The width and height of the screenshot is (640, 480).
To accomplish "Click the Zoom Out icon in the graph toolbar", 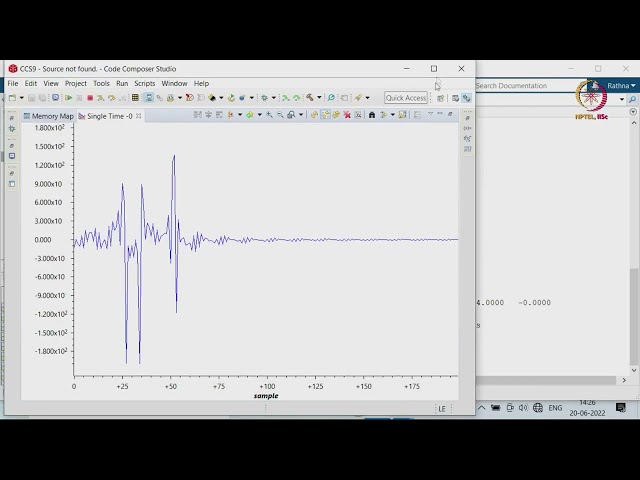I will 280,115.
